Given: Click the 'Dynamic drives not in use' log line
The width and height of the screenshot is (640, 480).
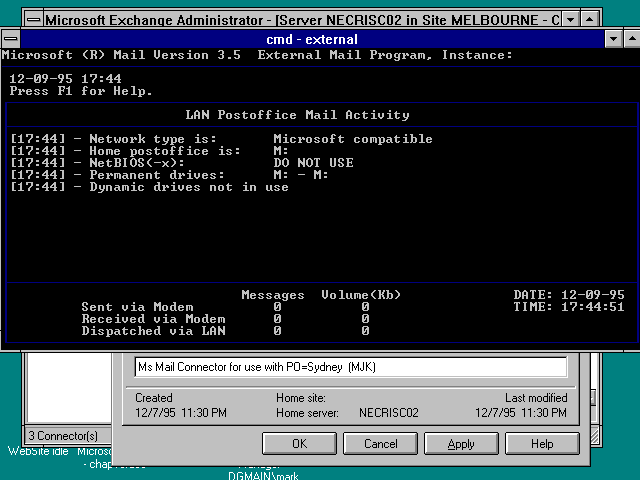Looking at the screenshot, I should pyautogui.click(x=189, y=187).
